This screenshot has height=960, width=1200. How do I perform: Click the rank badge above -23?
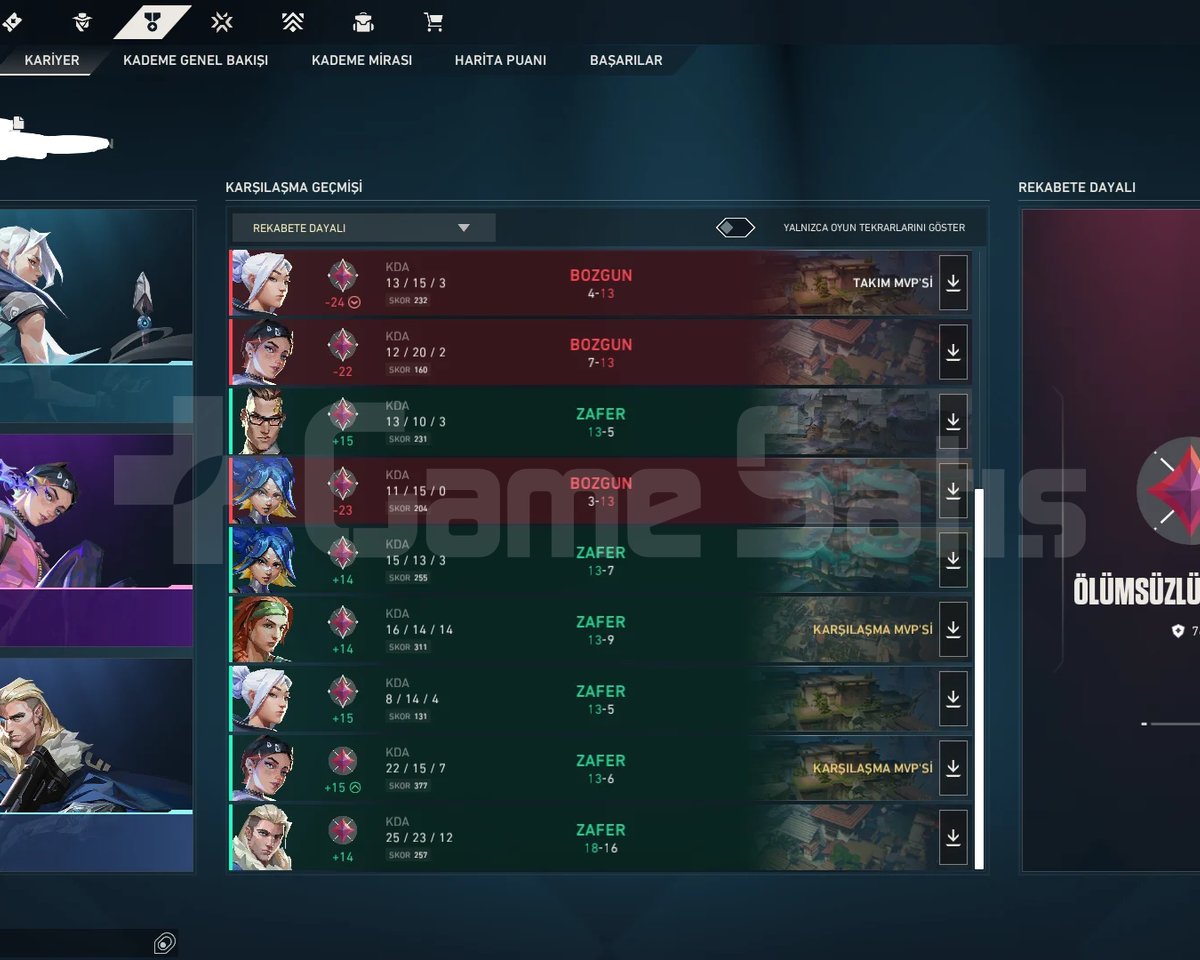pos(343,483)
